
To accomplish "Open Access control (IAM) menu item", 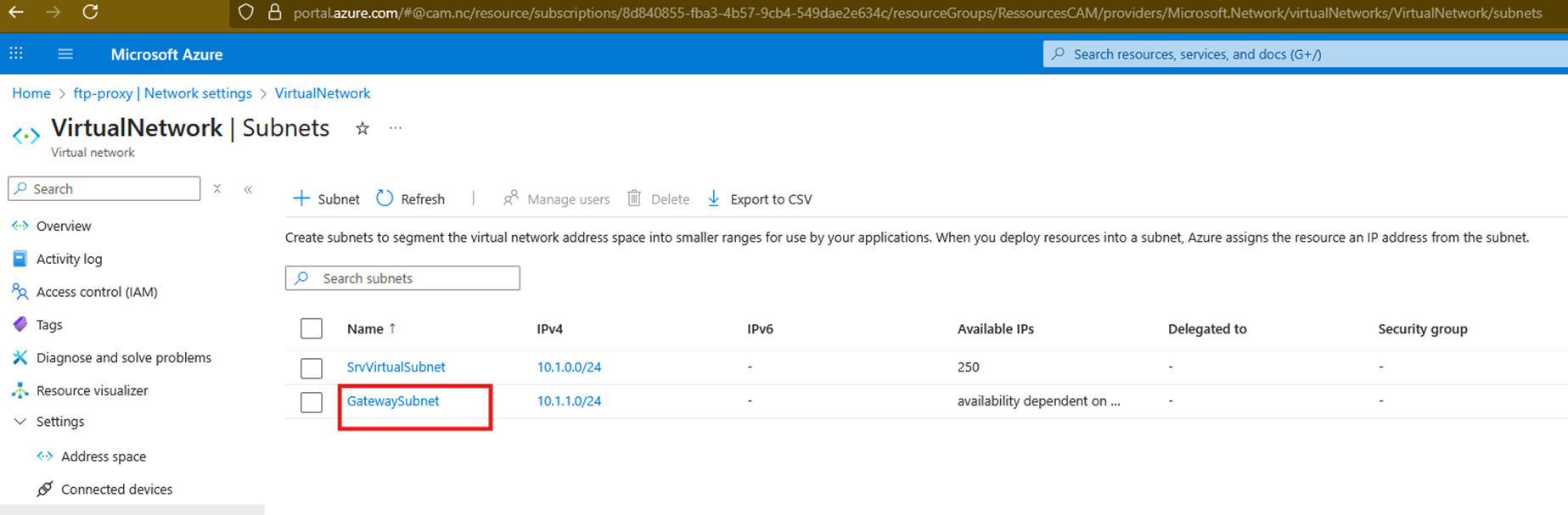I will [x=97, y=292].
